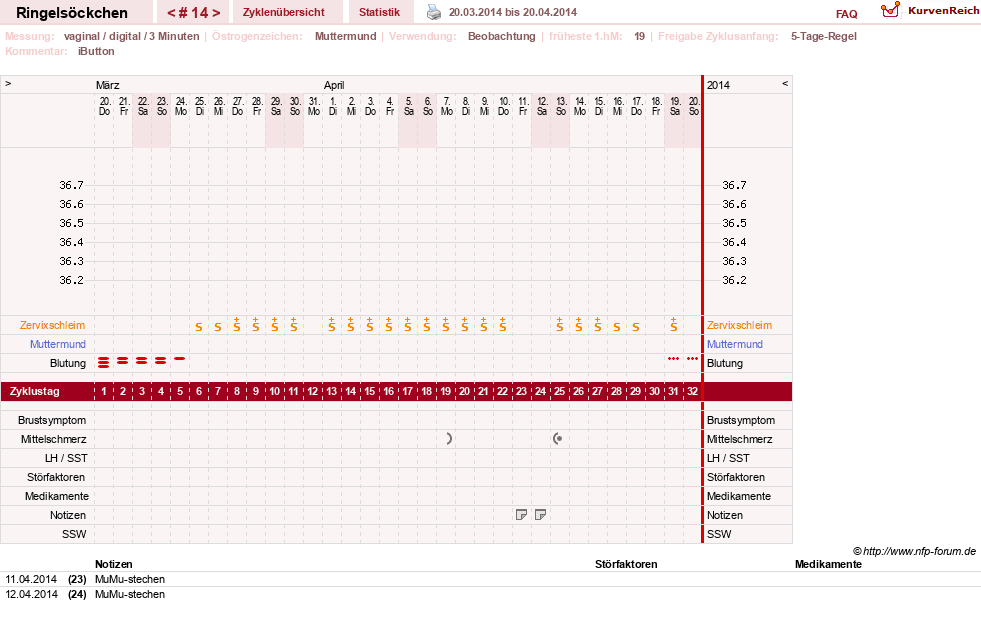Click the cervical mucus S+ symbol on day 22
The height and width of the screenshot is (623, 981).
[x=502, y=324]
